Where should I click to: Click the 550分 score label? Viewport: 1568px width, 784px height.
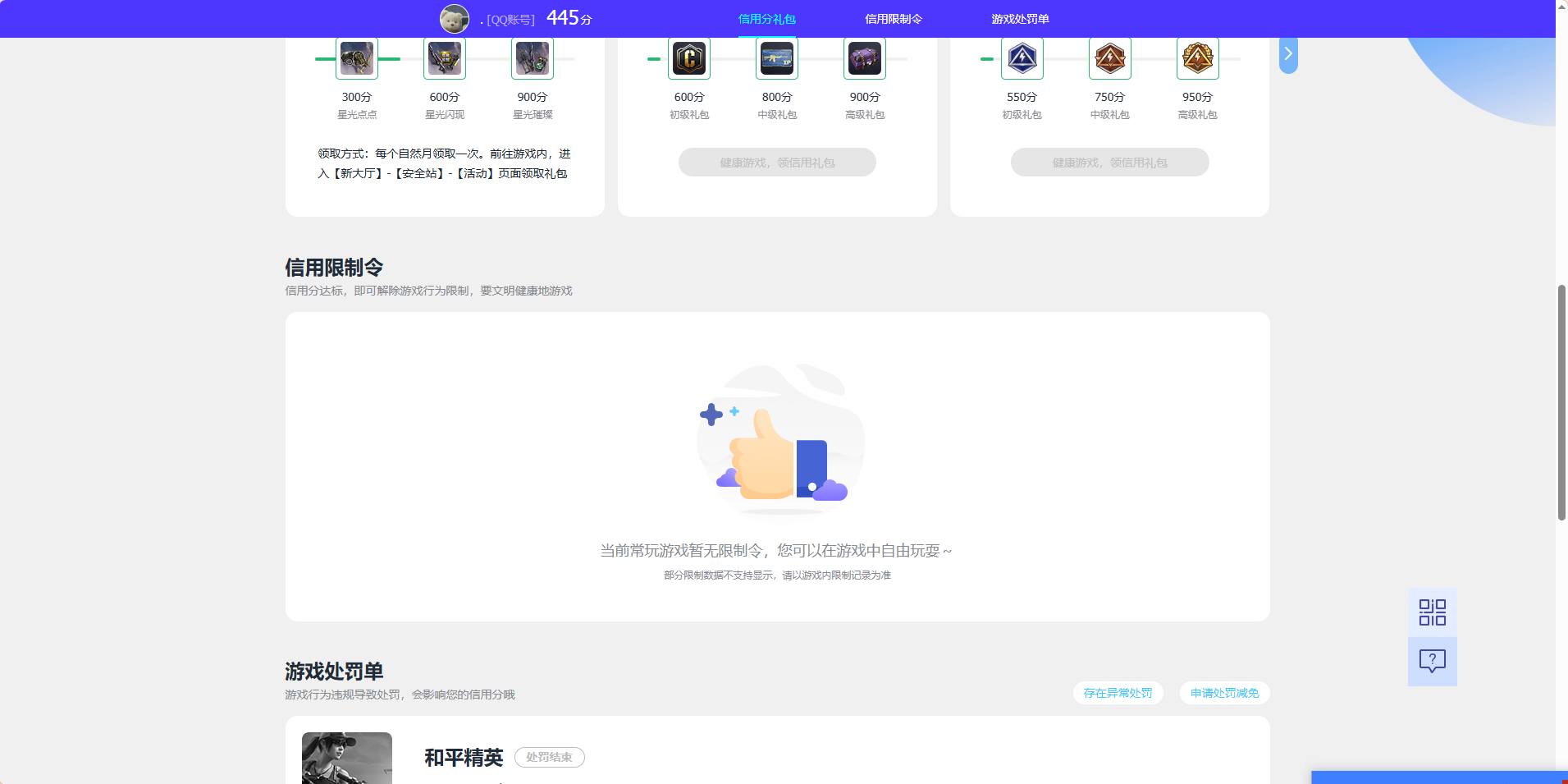pos(1022,97)
